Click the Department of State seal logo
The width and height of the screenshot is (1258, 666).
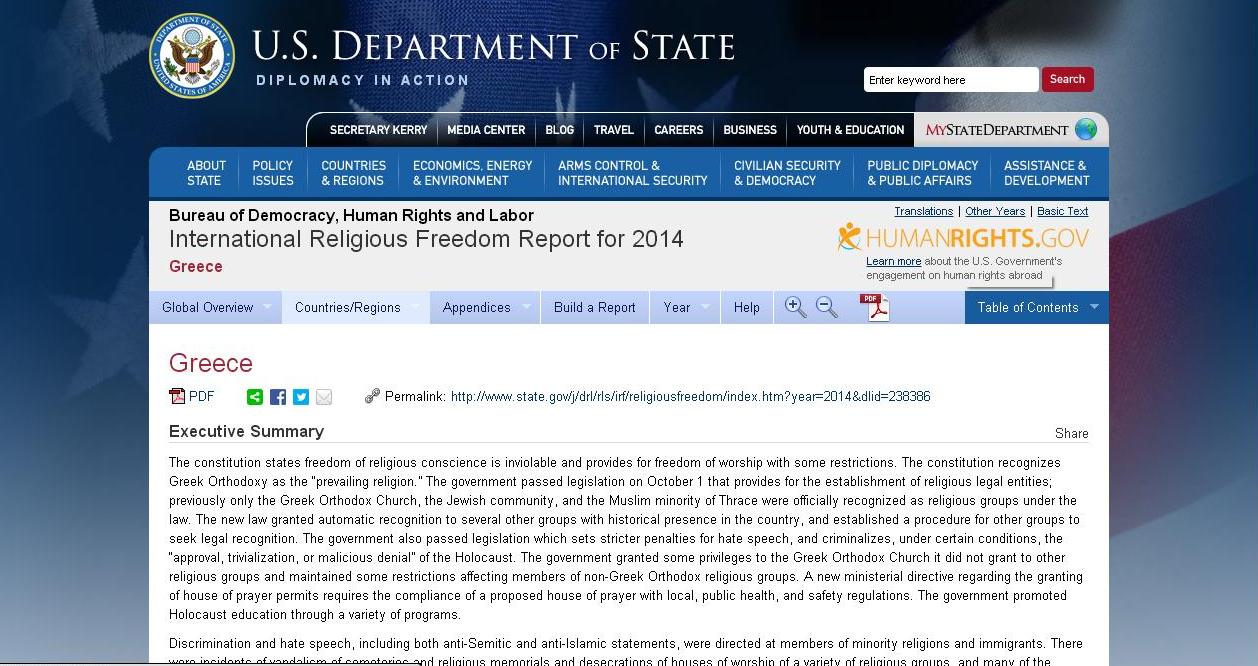click(192, 56)
